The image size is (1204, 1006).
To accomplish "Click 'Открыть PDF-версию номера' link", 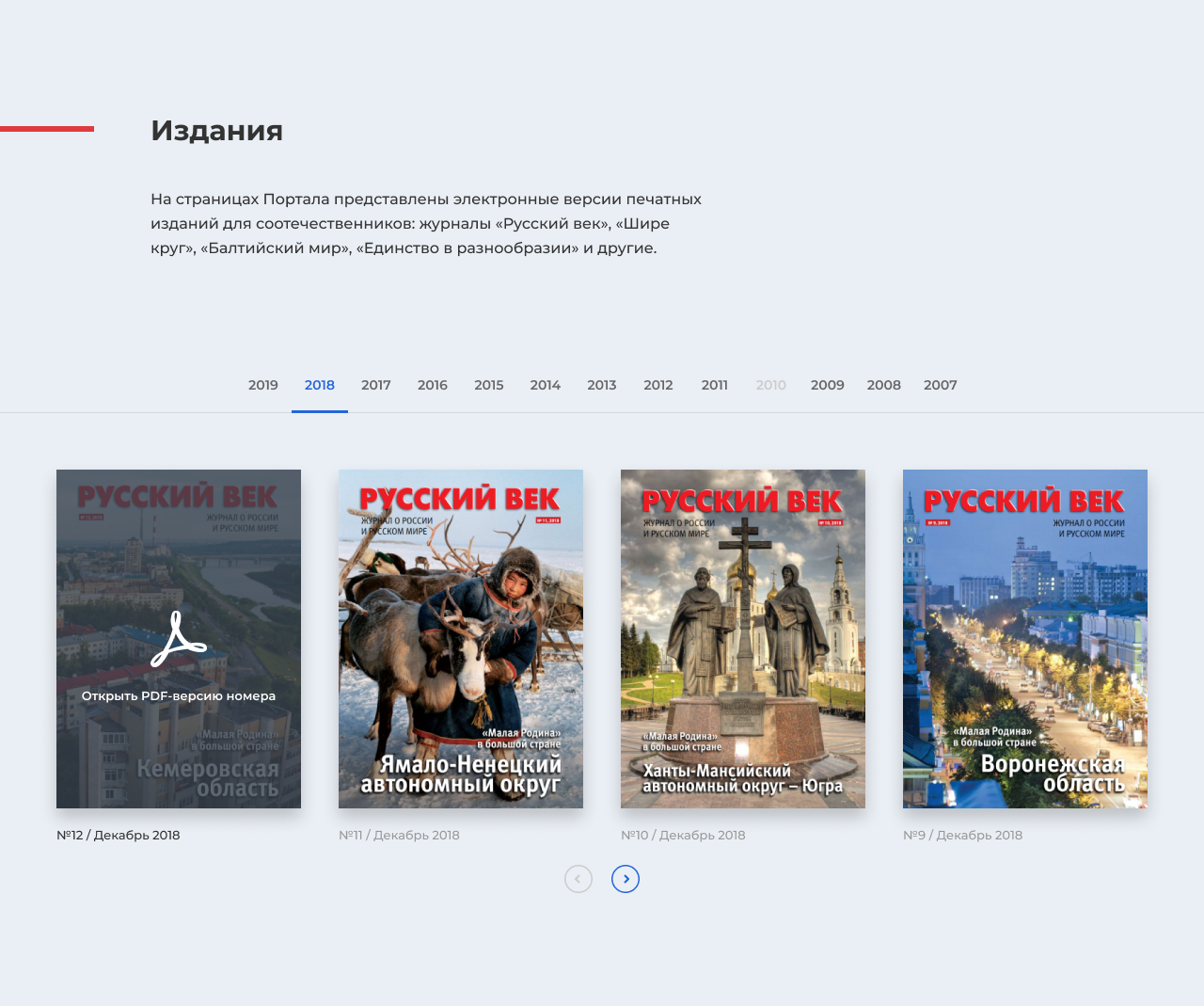I will click(x=179, y=696).
